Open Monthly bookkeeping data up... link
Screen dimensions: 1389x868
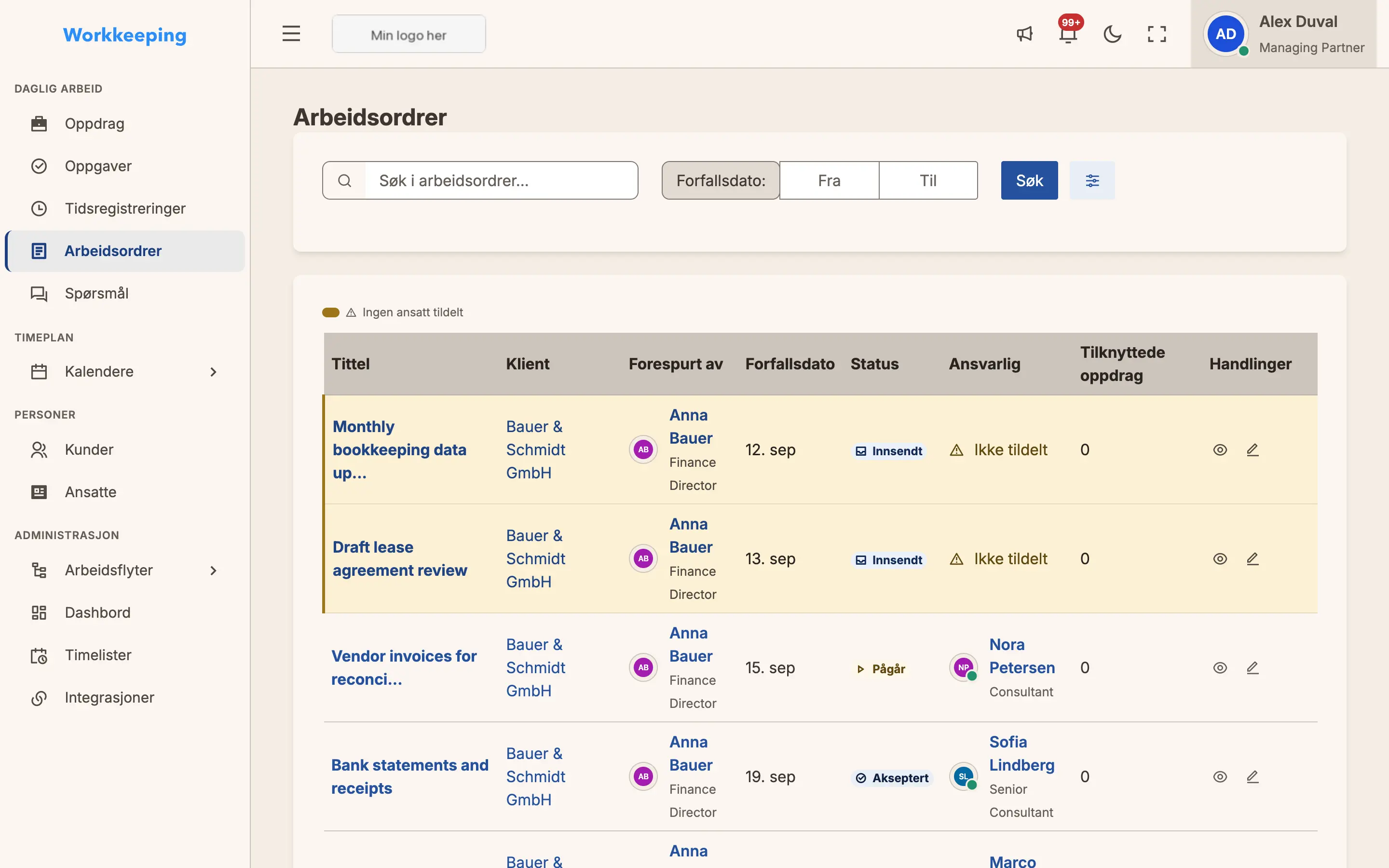tap(399, 449)
